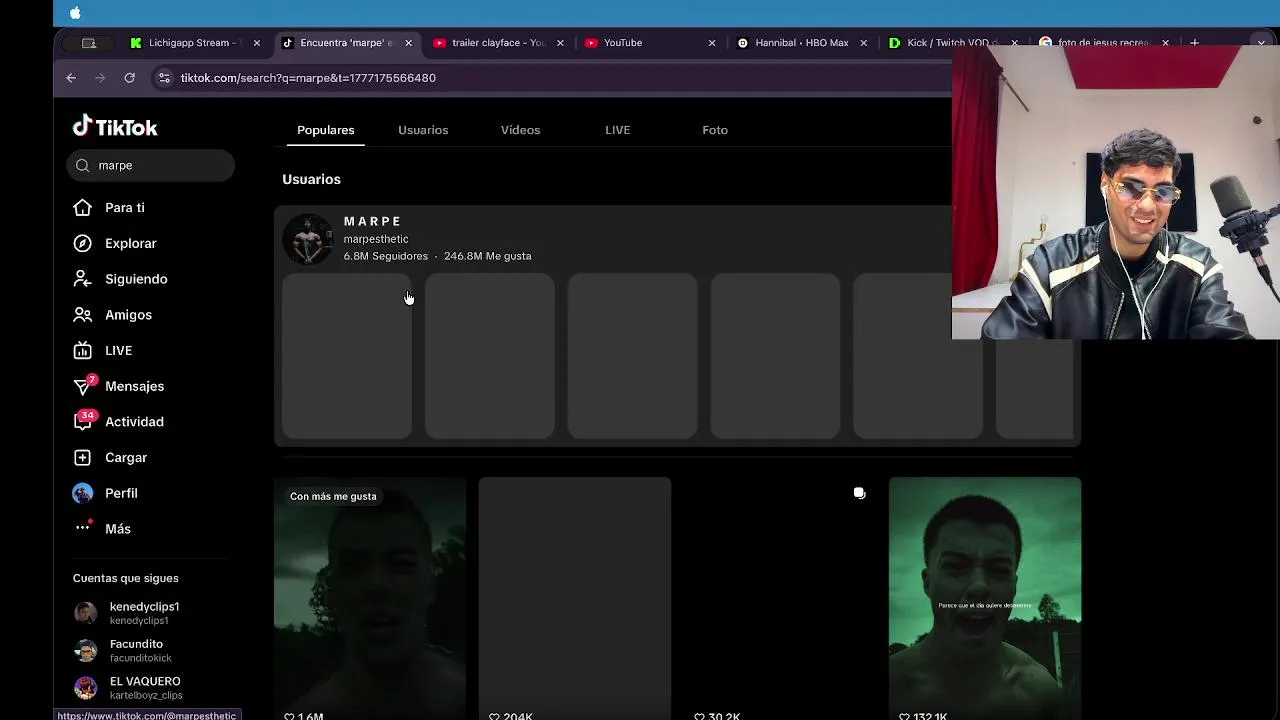This screenshot has width=1280, height=720.
Task: Click the Usuarios section heading
Action: pos(311,179)
